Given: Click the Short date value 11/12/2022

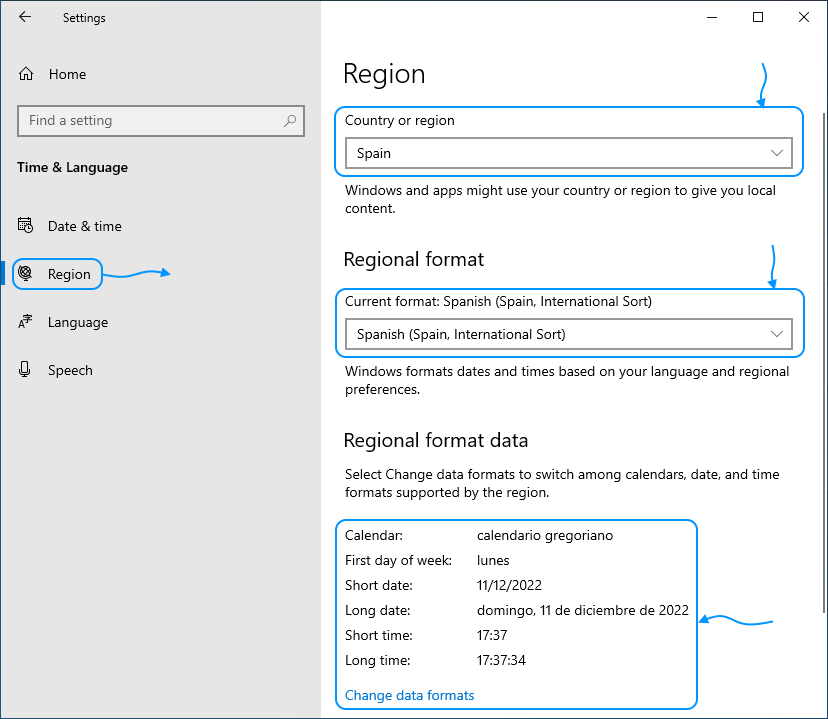Looking at the screenshot, I should [509, 585].
